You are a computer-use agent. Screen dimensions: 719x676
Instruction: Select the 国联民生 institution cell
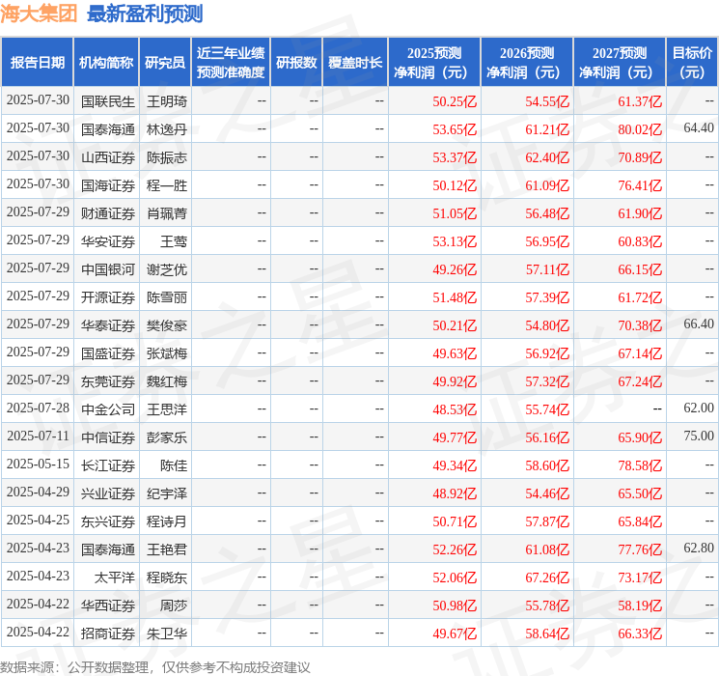pos(108,101)
